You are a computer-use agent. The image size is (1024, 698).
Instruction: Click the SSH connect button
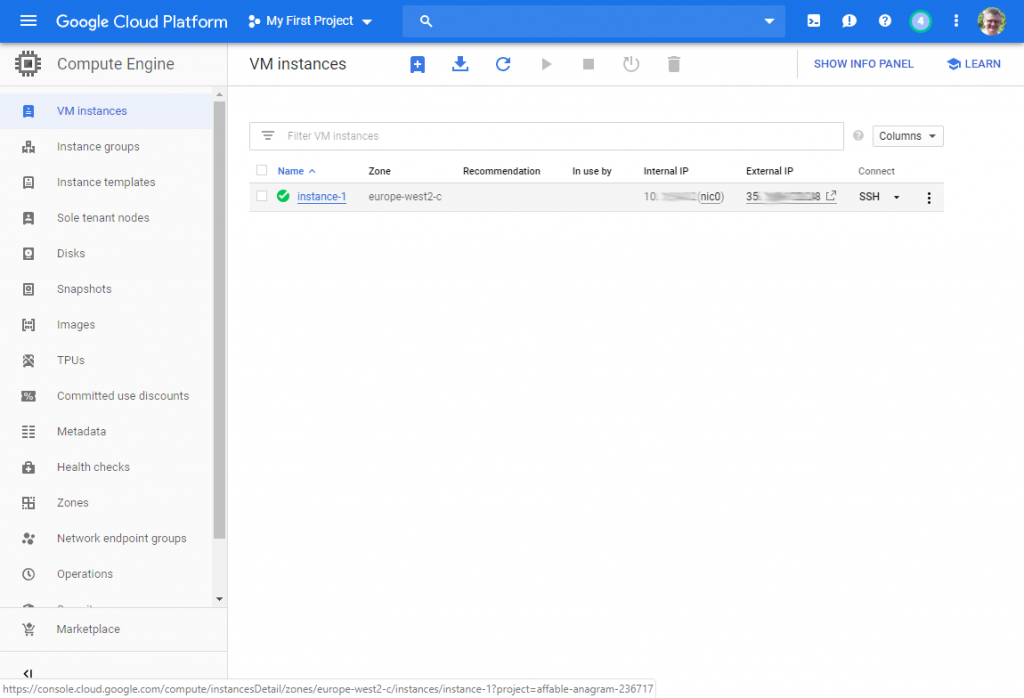click(869, 197)
